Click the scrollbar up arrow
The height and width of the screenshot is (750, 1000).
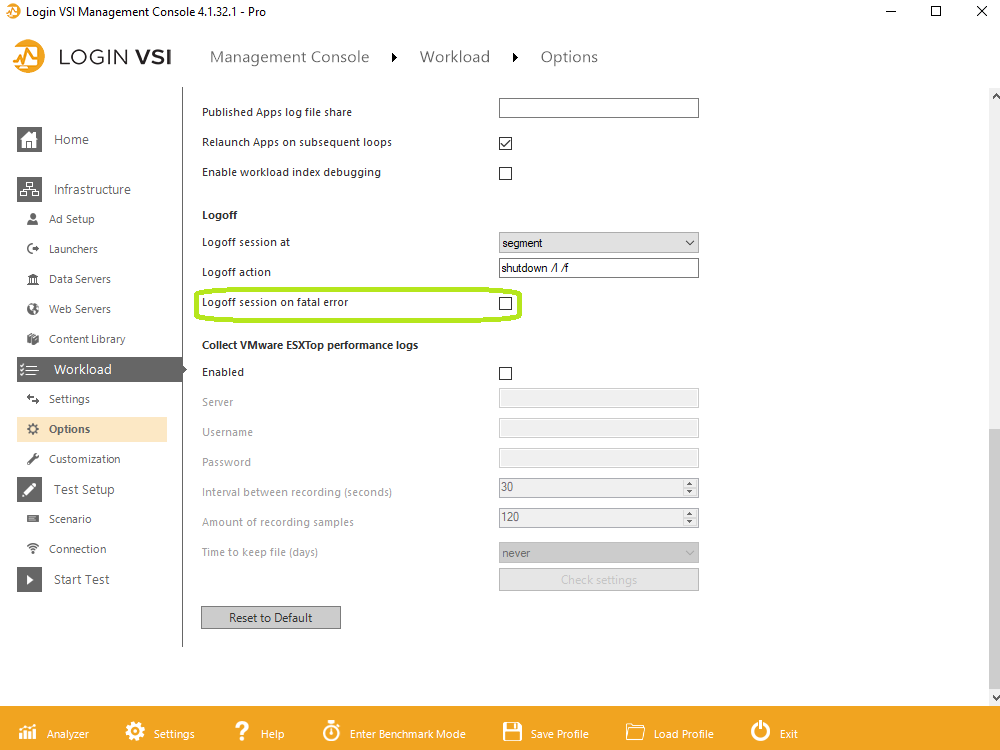click(x=995, y=96)
